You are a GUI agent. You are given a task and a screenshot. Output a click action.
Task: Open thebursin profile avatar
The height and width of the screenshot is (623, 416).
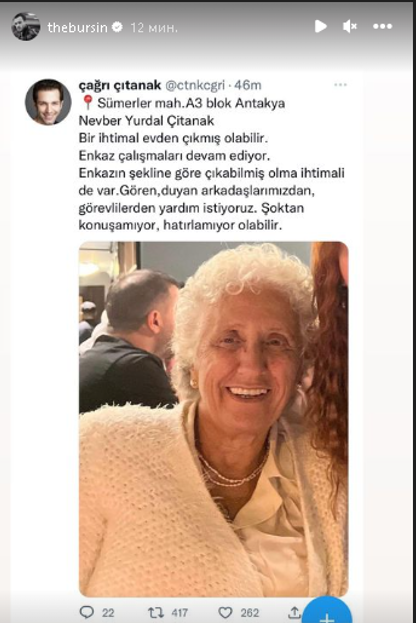click(26, 27)
